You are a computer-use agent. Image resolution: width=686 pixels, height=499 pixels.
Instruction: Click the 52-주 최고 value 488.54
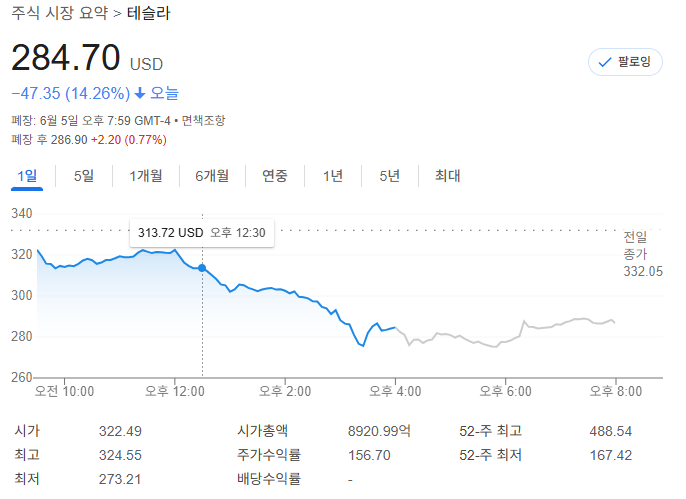click(611, 431)
